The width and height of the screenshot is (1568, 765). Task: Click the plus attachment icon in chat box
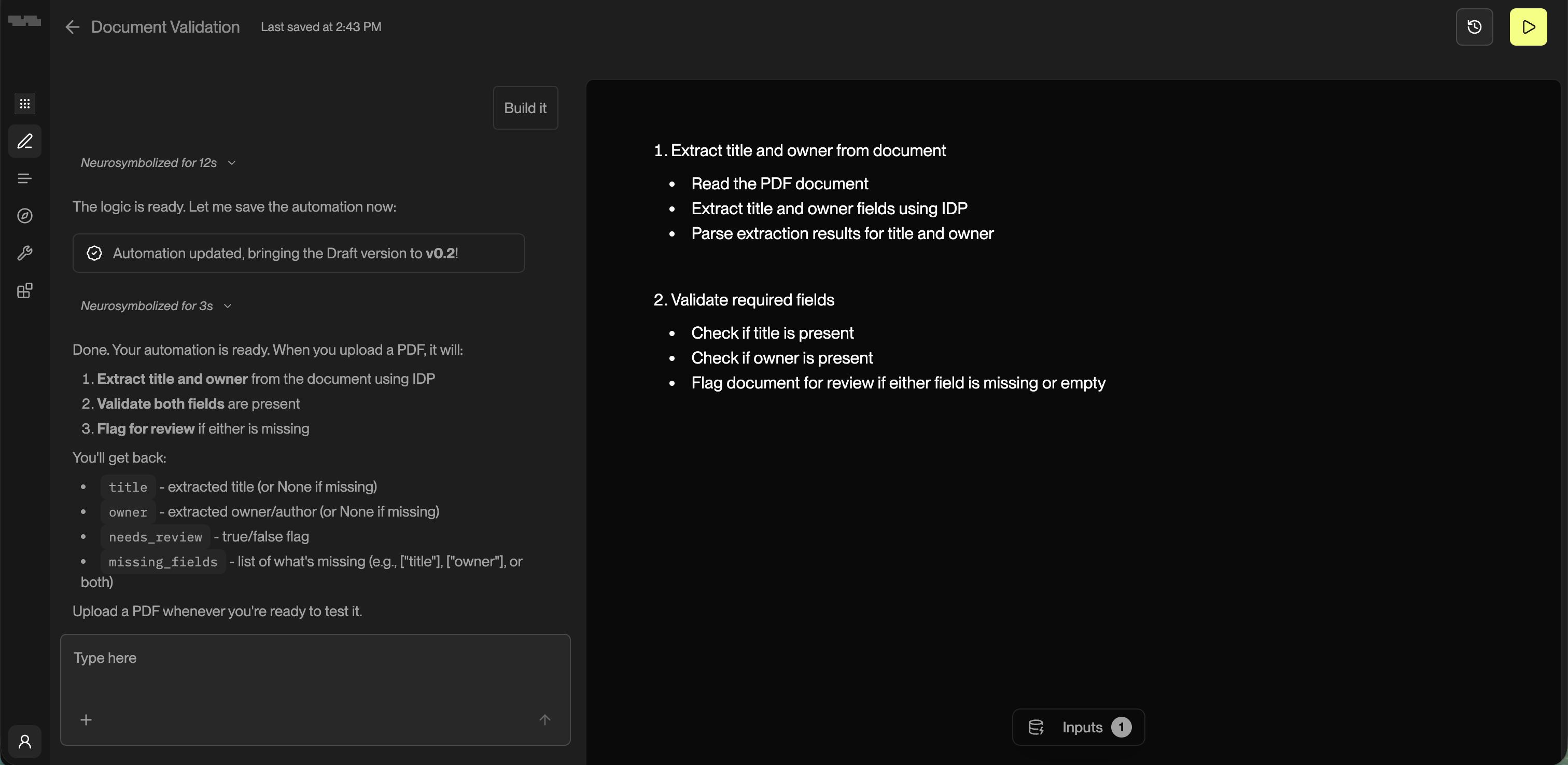86,720
